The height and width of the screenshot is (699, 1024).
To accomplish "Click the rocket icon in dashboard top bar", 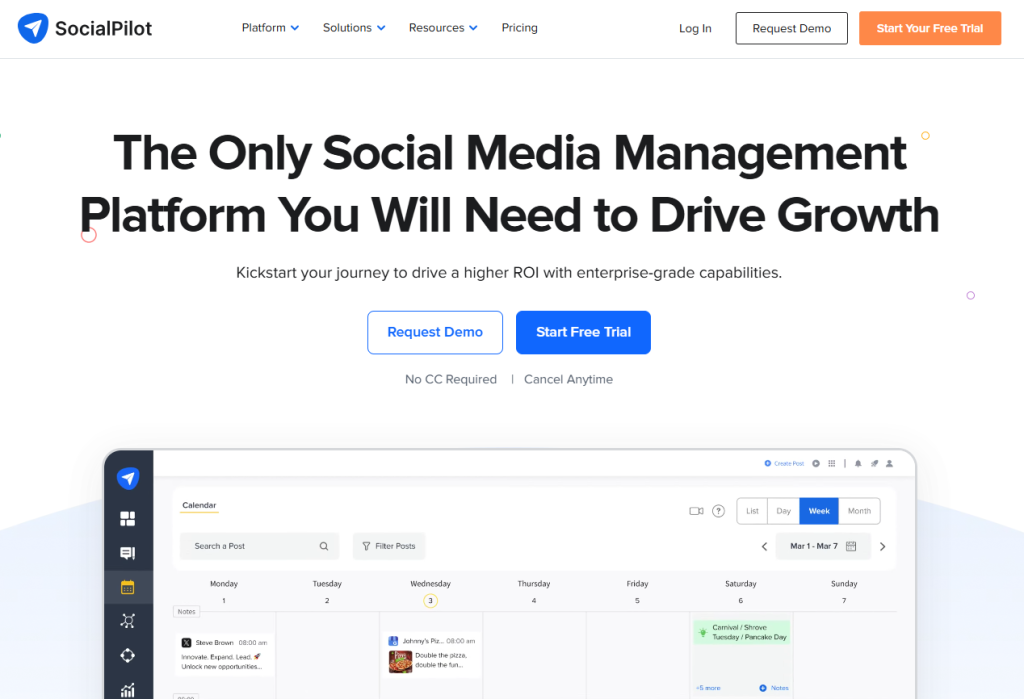I will (x=874, y=463).
